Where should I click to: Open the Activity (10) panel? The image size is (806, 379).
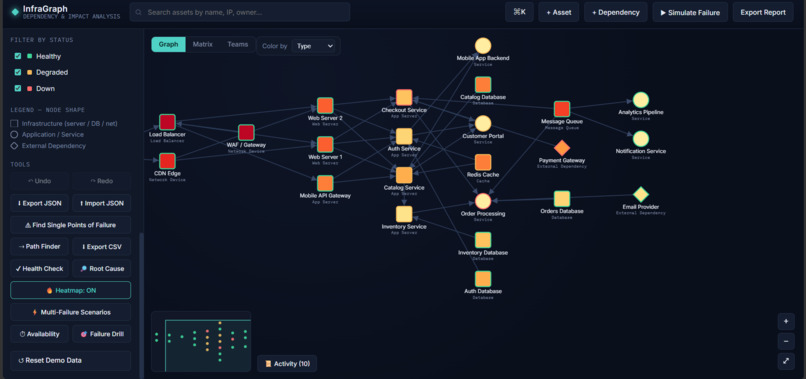[x=287, y=364]
